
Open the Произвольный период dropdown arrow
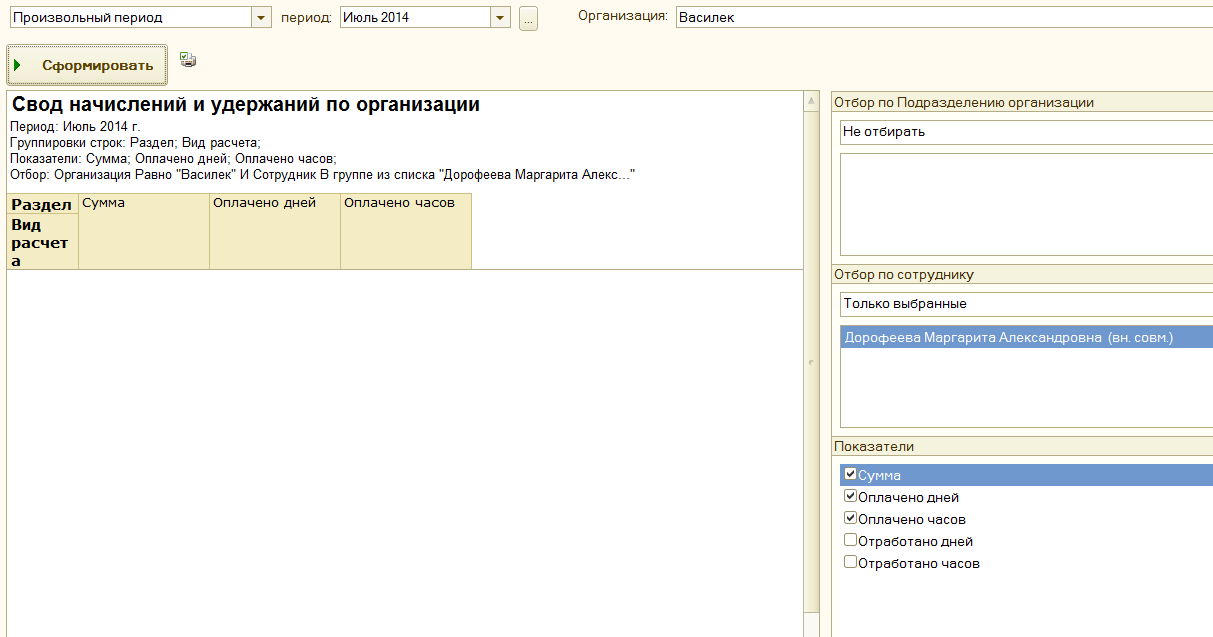coord(261,18)
